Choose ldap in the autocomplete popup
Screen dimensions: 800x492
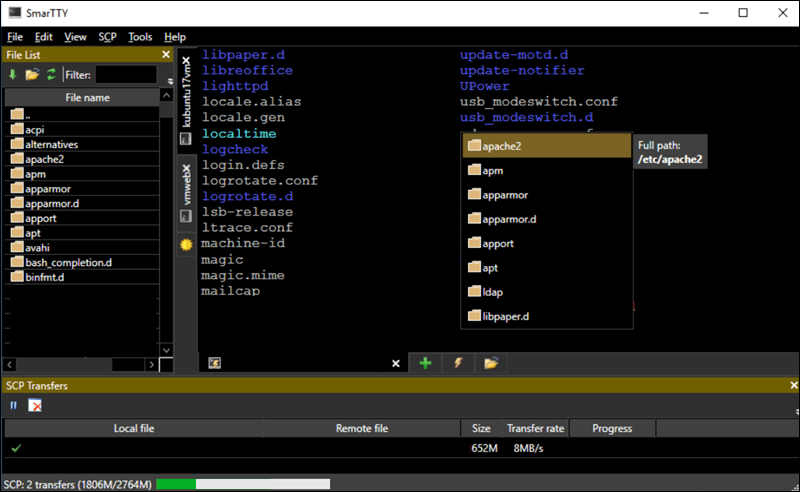(x=547, y=292)
